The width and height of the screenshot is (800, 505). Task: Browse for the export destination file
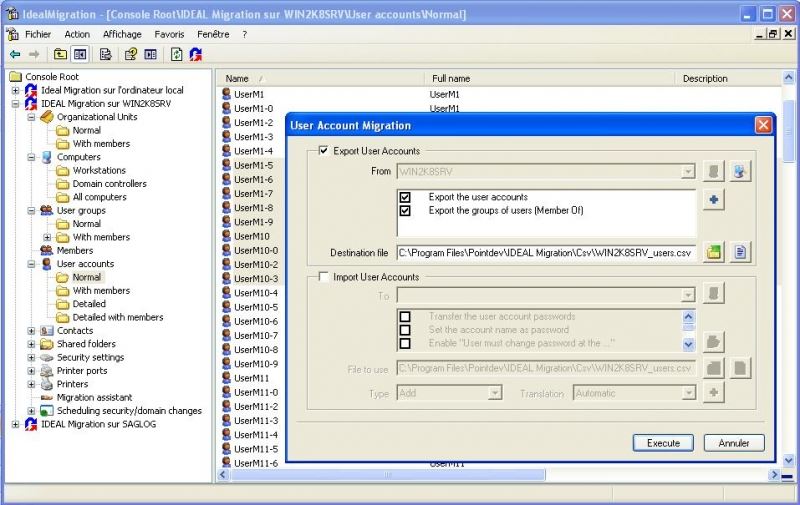pos(714,252)
